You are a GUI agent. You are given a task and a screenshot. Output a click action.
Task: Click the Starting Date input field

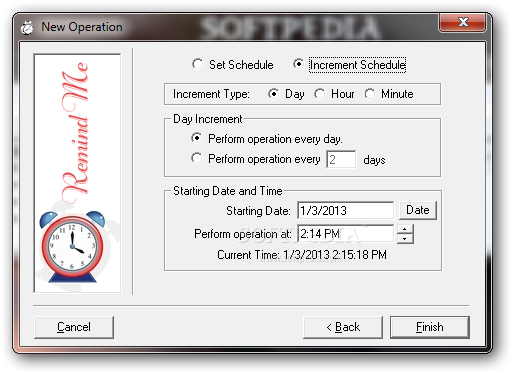[x=345, y=210]
